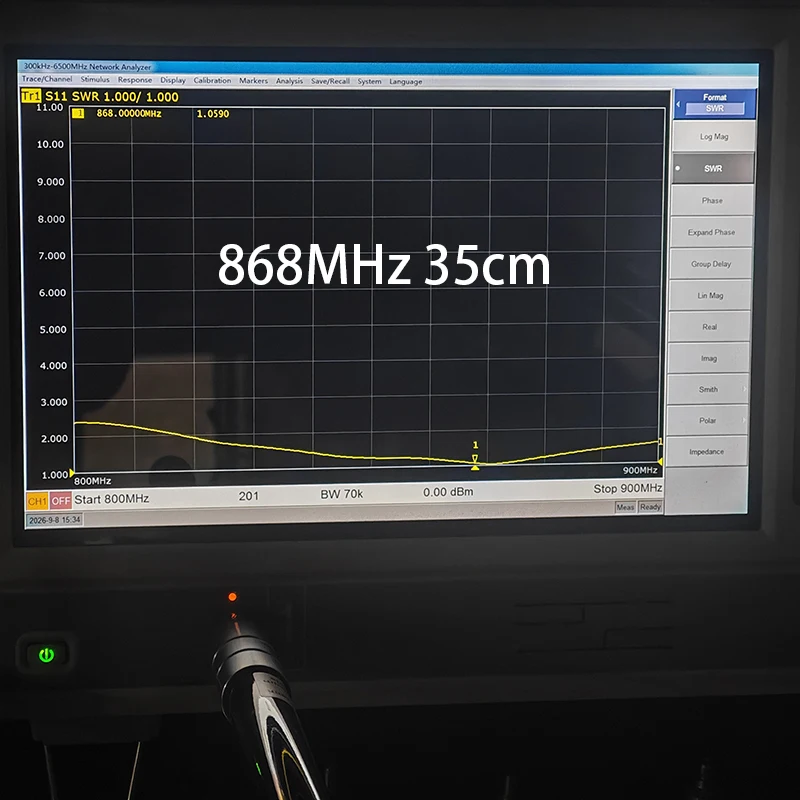The width and height of the screenshot is (800, 800).
Task: Open the Trace/Channel menu
Action: click(47, 79)
